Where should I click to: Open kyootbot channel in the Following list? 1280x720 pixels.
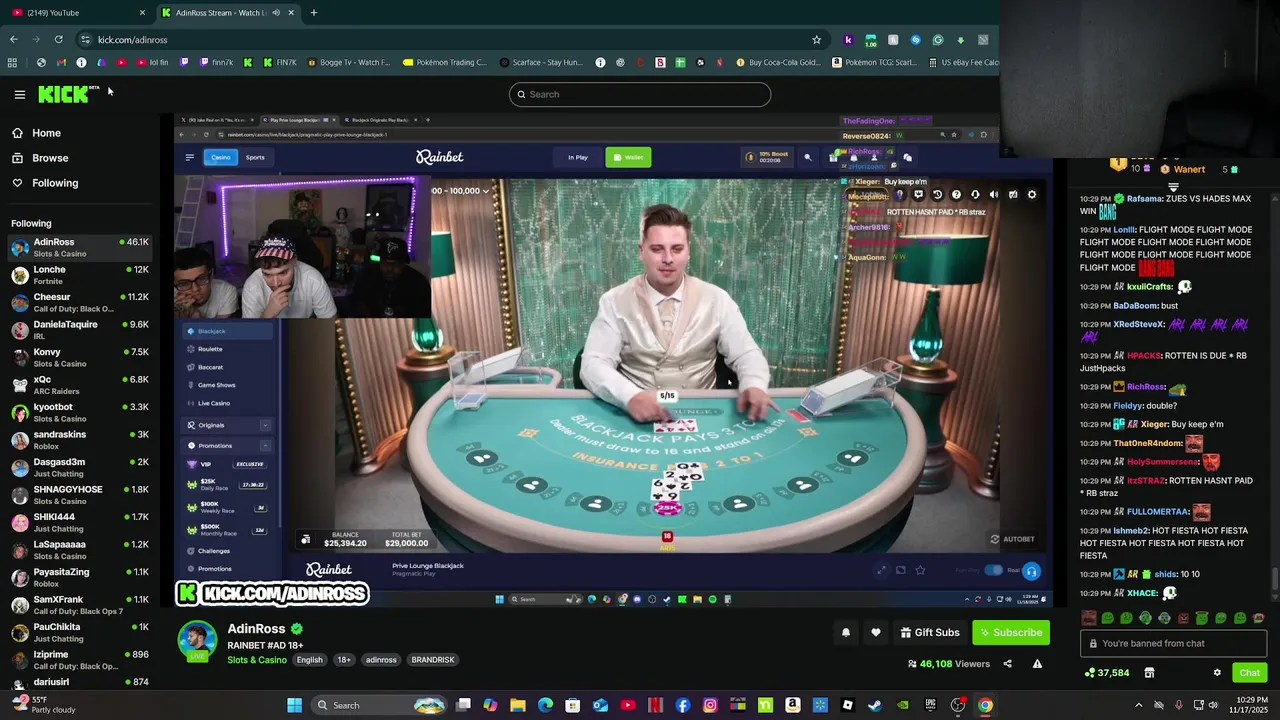point(80,412)
